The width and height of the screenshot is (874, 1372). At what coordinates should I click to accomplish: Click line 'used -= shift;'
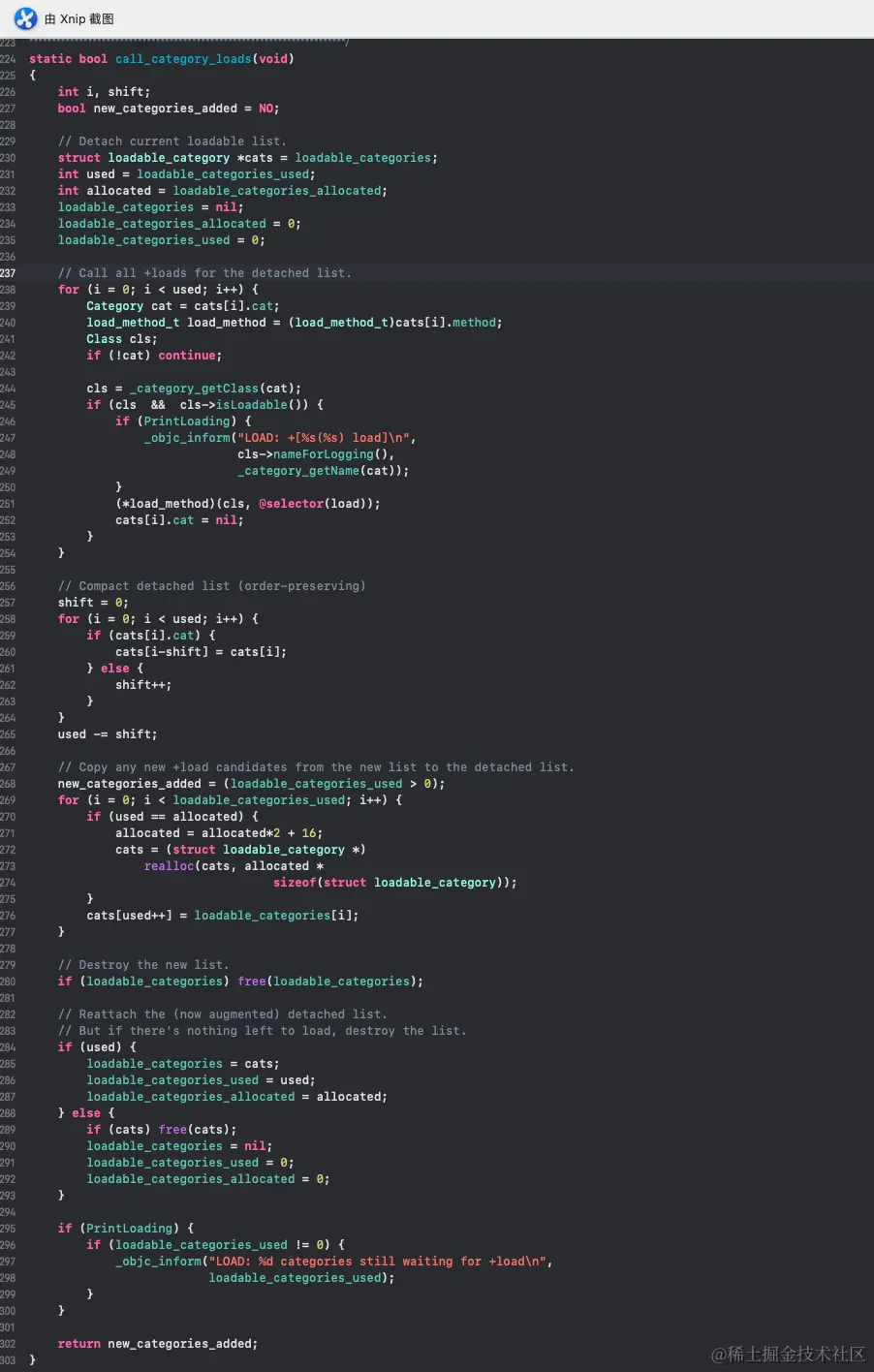coord(108,734)
